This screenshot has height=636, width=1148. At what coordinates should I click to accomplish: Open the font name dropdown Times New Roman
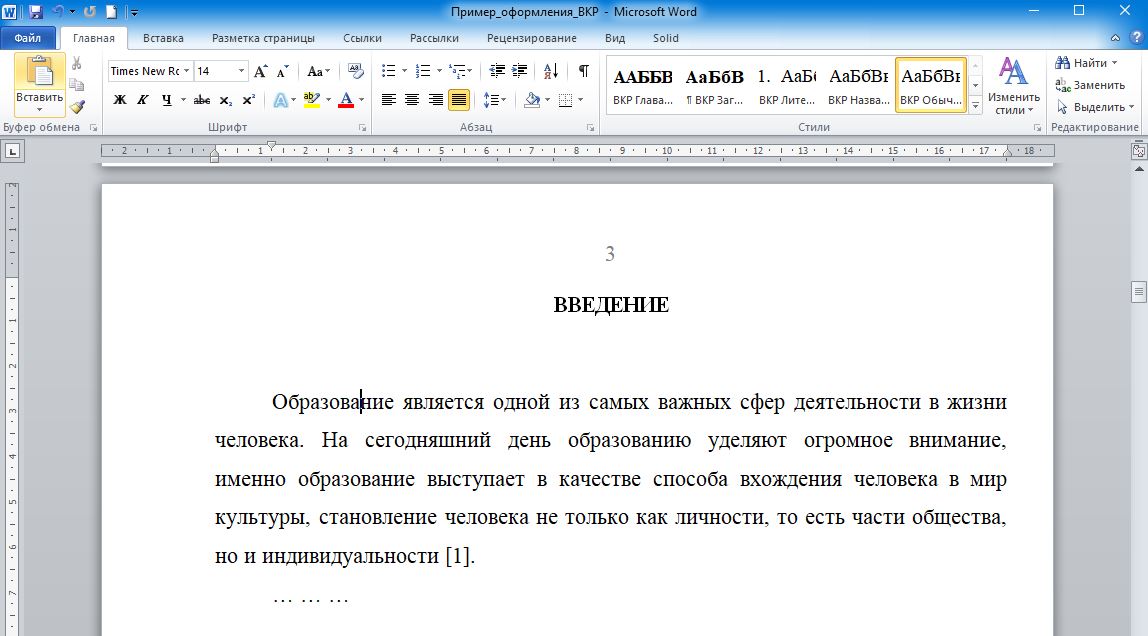pyautogui.click(x=186, y=71)
